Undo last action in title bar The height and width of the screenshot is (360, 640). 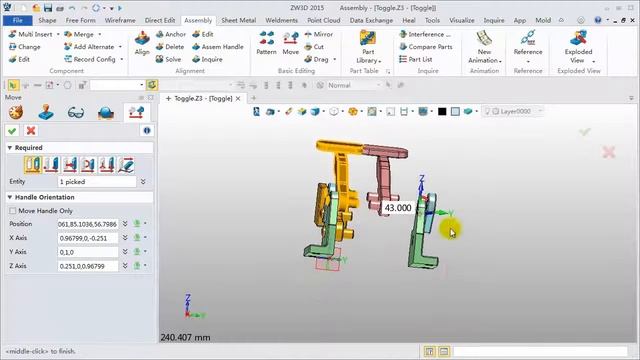(x=72, y=8)
